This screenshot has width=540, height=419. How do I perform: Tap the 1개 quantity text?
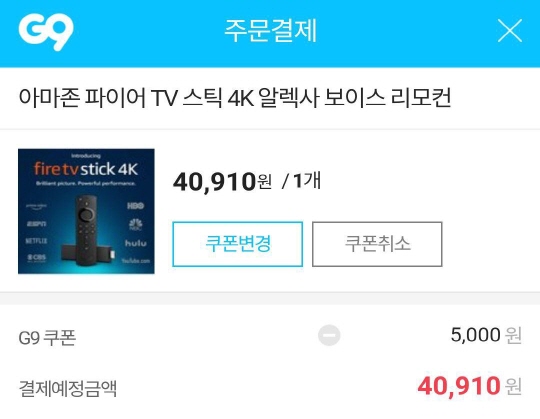307,180
